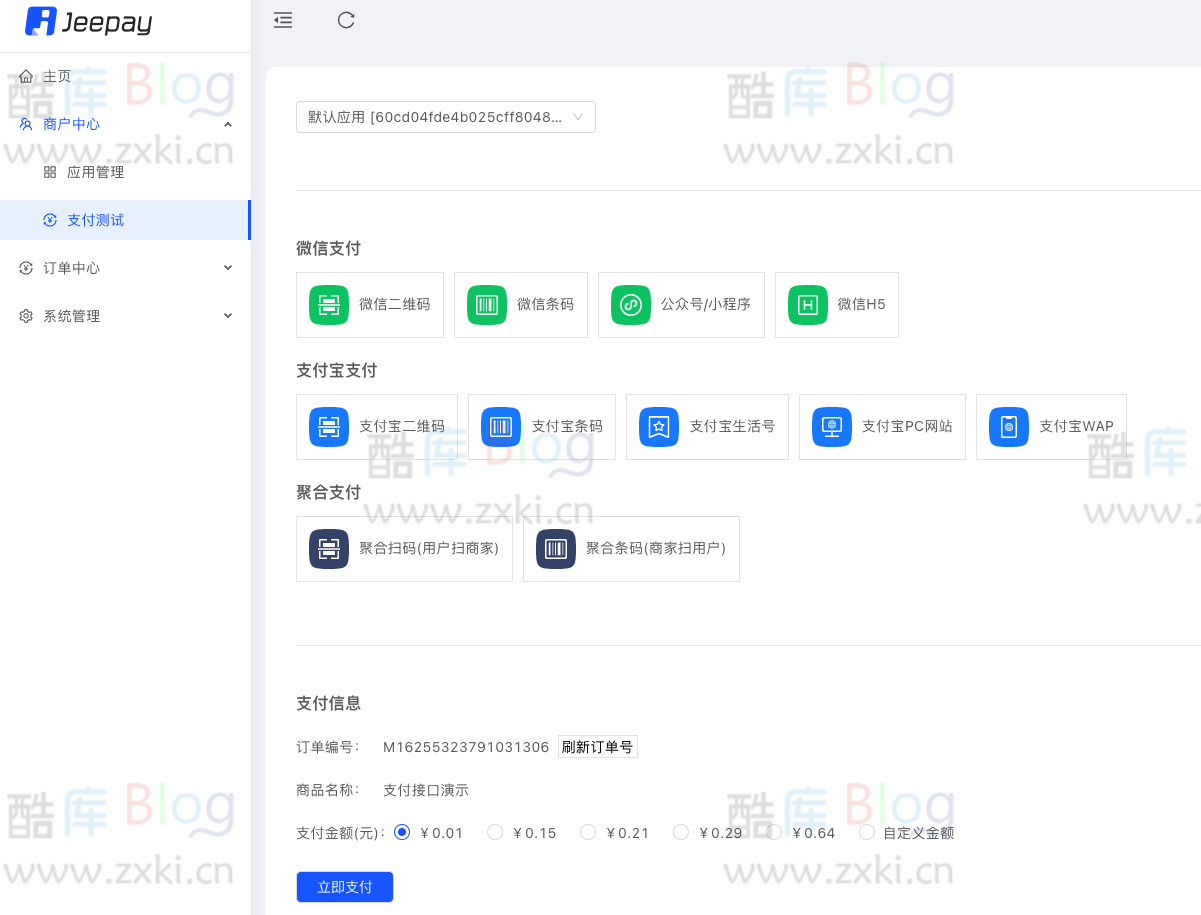Click the 立即支付 button
The width and height of the screenshot is (1201, 915).
[x=344, y=886]
